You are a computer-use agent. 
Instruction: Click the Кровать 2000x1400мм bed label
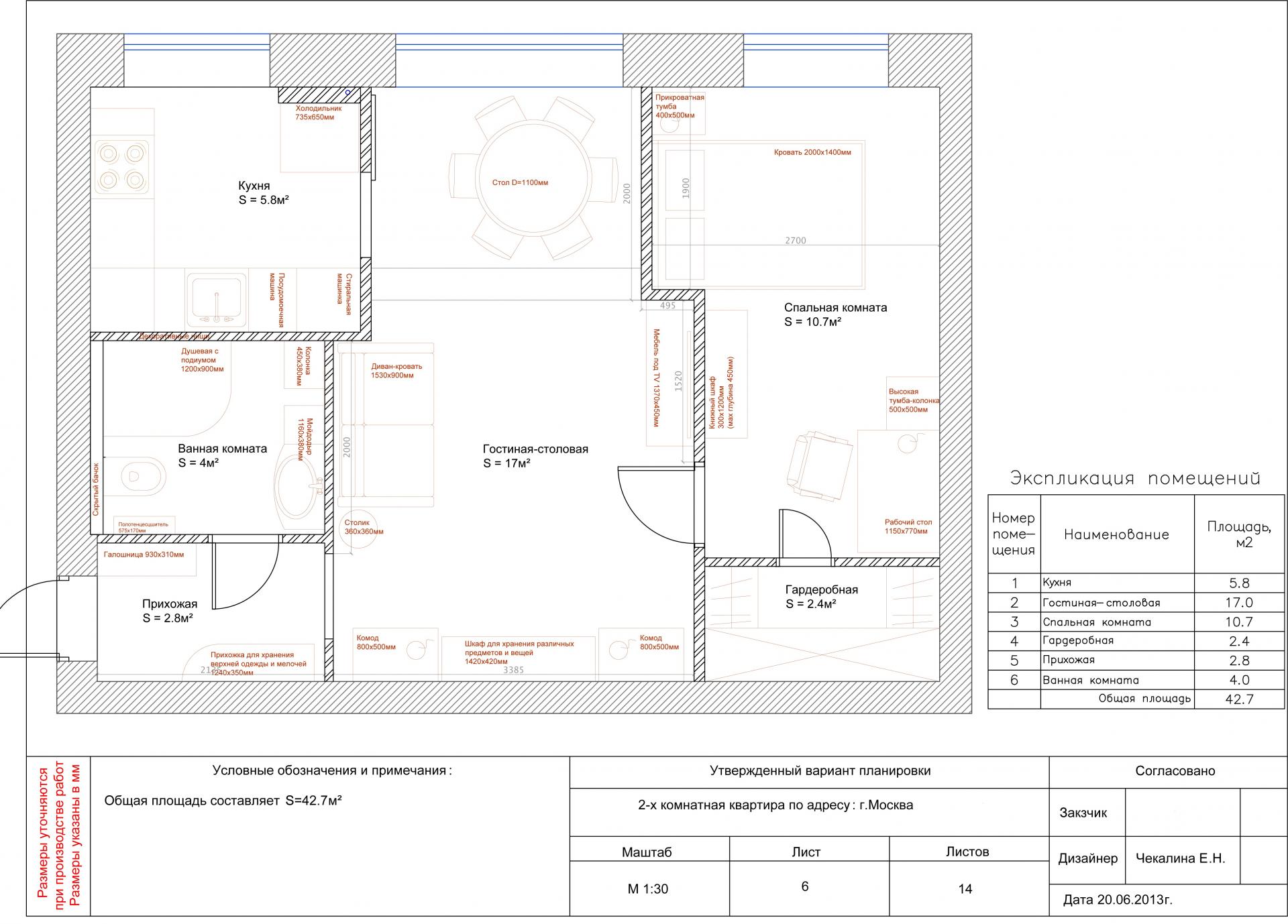pos(812,152)
